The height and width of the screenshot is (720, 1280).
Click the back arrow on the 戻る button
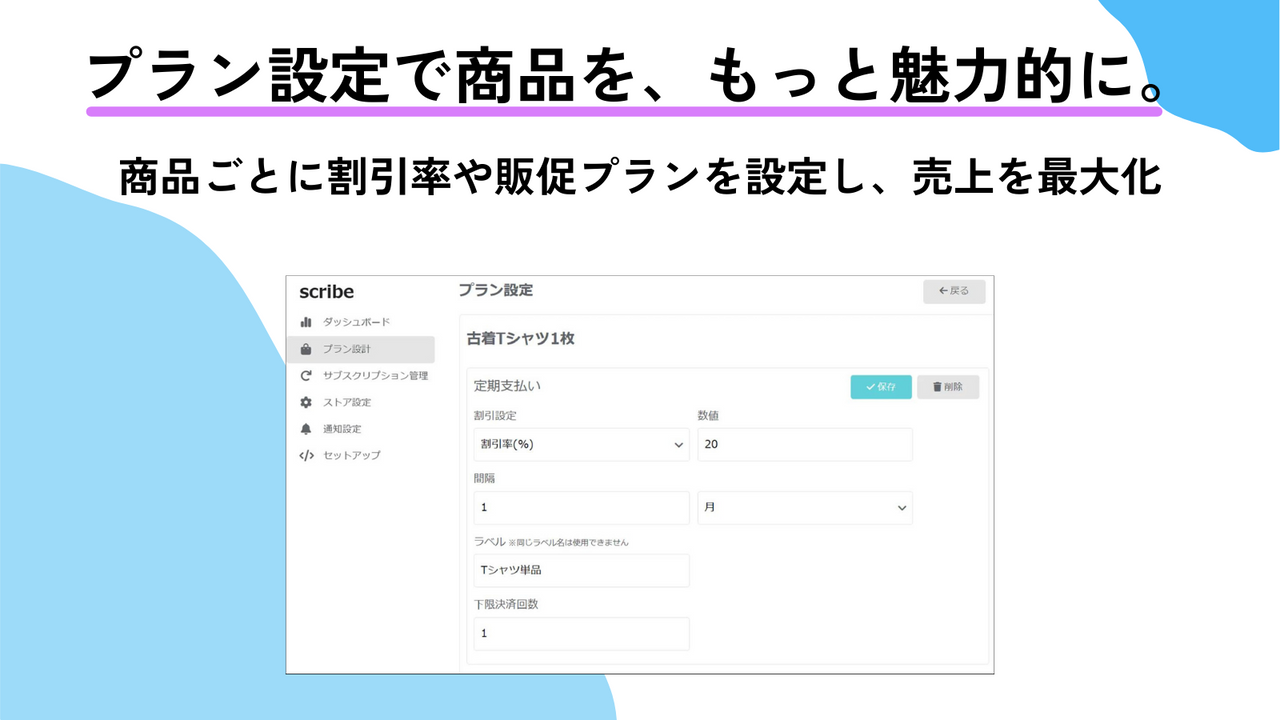click(x=943, y=291)
